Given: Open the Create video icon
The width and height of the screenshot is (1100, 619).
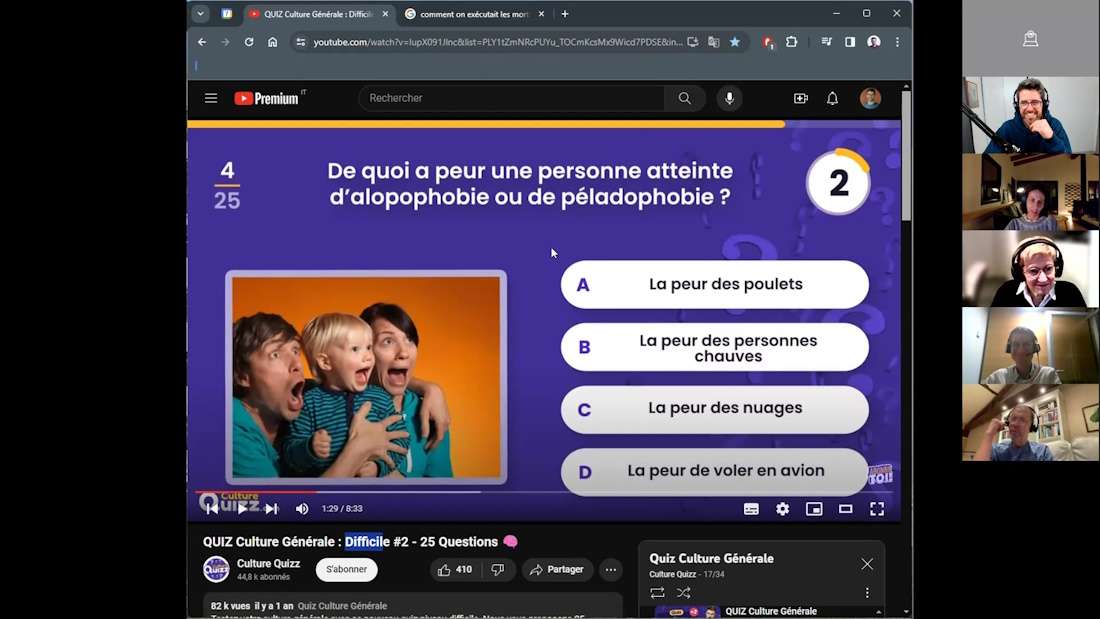Looking at the screenshot, I should pos(800,98).
